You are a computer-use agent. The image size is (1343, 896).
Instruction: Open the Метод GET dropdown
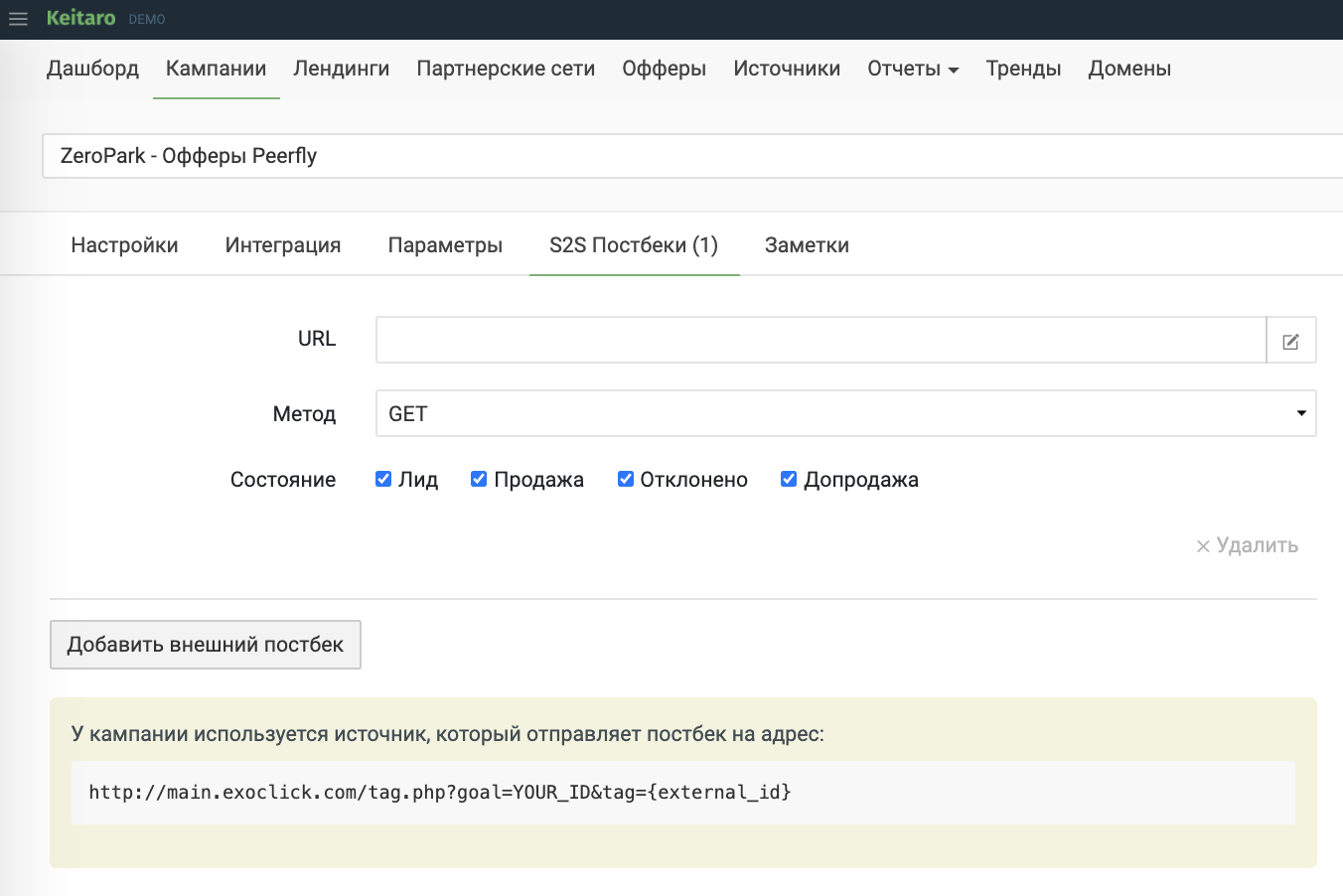[x=846, y=413]
